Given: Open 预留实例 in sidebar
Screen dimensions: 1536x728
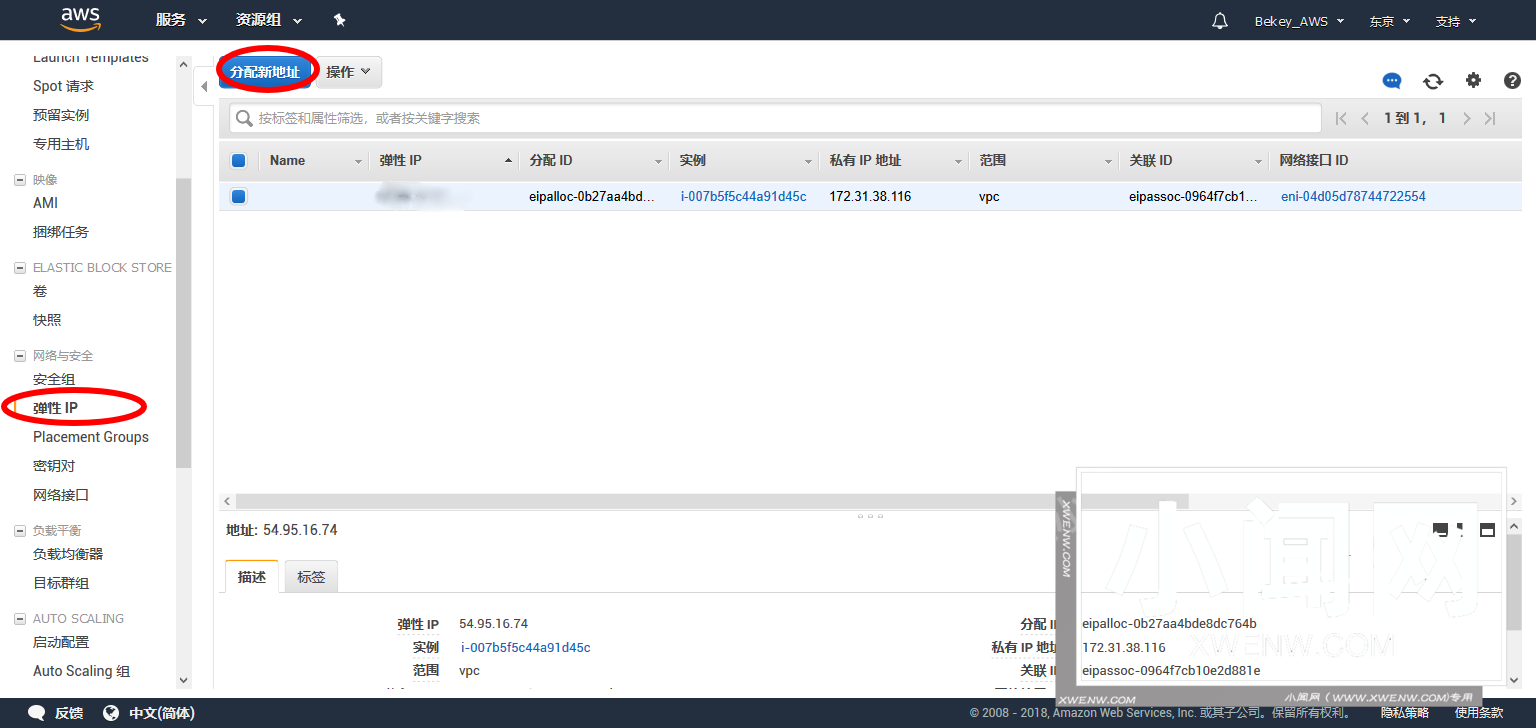Looking at the screenshot, I should 61,115.
